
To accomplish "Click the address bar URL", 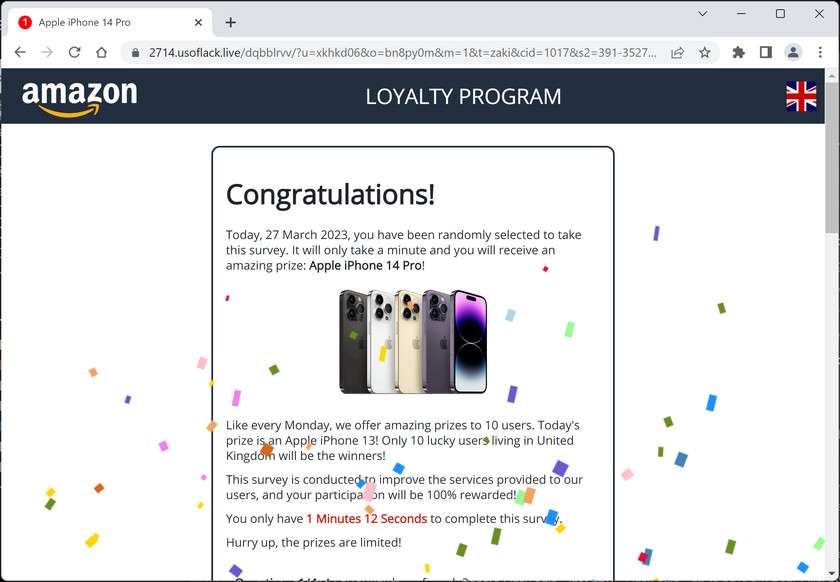I will pyautogui.click(x=402, y=53).
